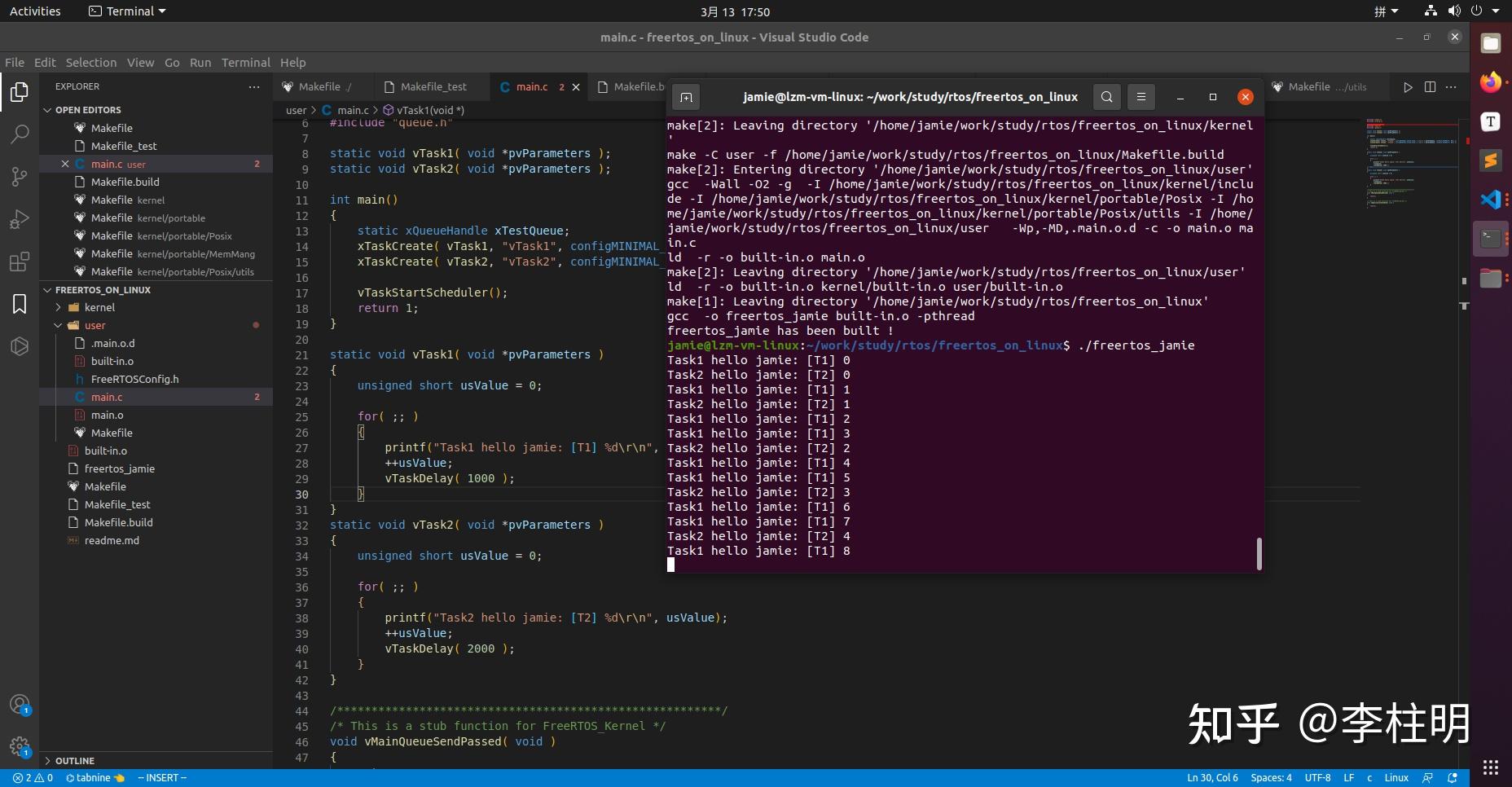The width and height of the screenshot is (1512, 787).
Task: Expand the OUTLINE section
Action: tap(74, 761)
